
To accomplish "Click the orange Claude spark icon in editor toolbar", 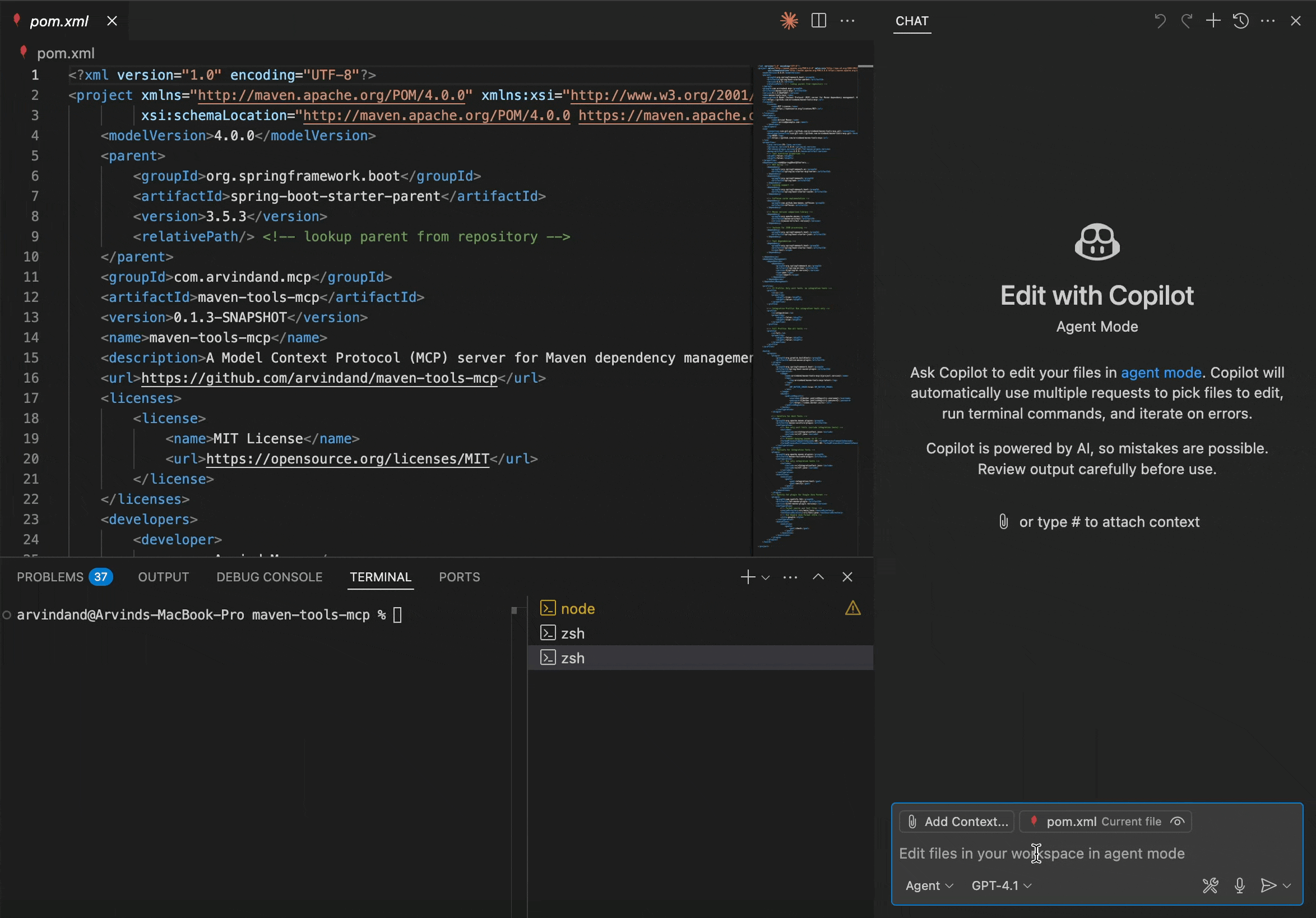I will coord(789,21).
